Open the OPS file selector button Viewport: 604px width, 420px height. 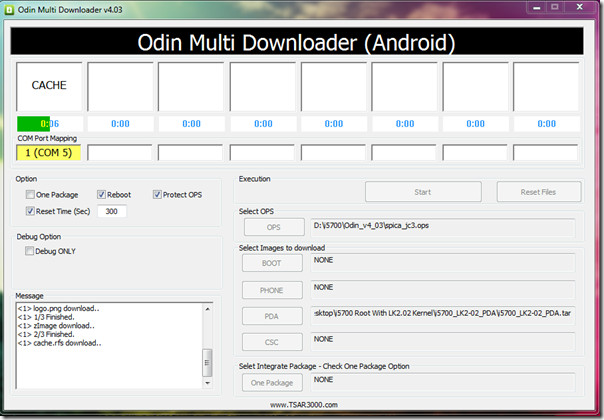(x=274, y=227)
